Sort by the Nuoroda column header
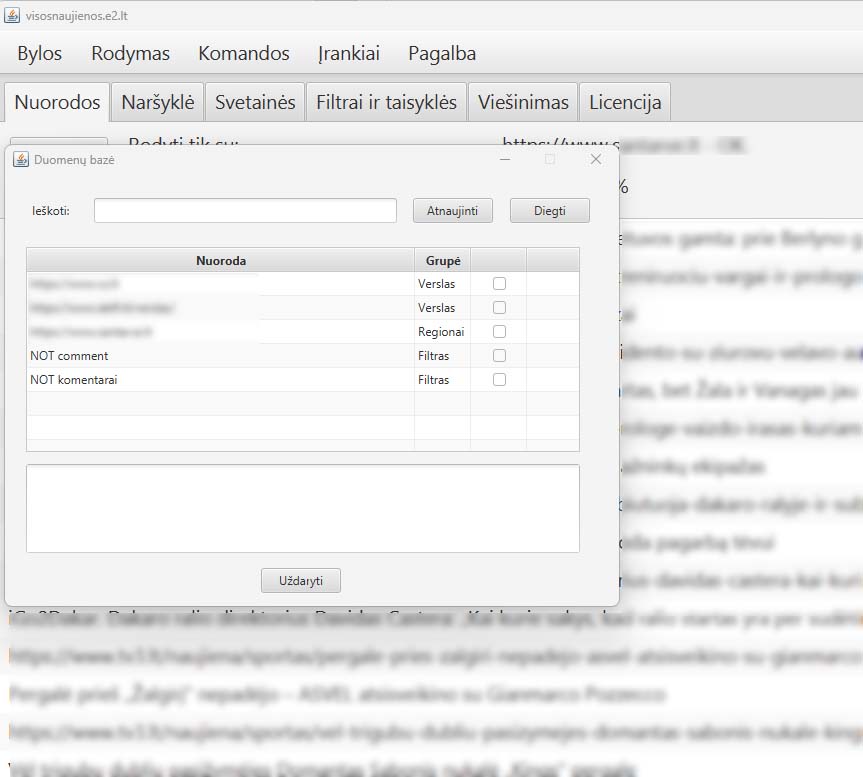This screenshot has height=777, width=863. 220,260
